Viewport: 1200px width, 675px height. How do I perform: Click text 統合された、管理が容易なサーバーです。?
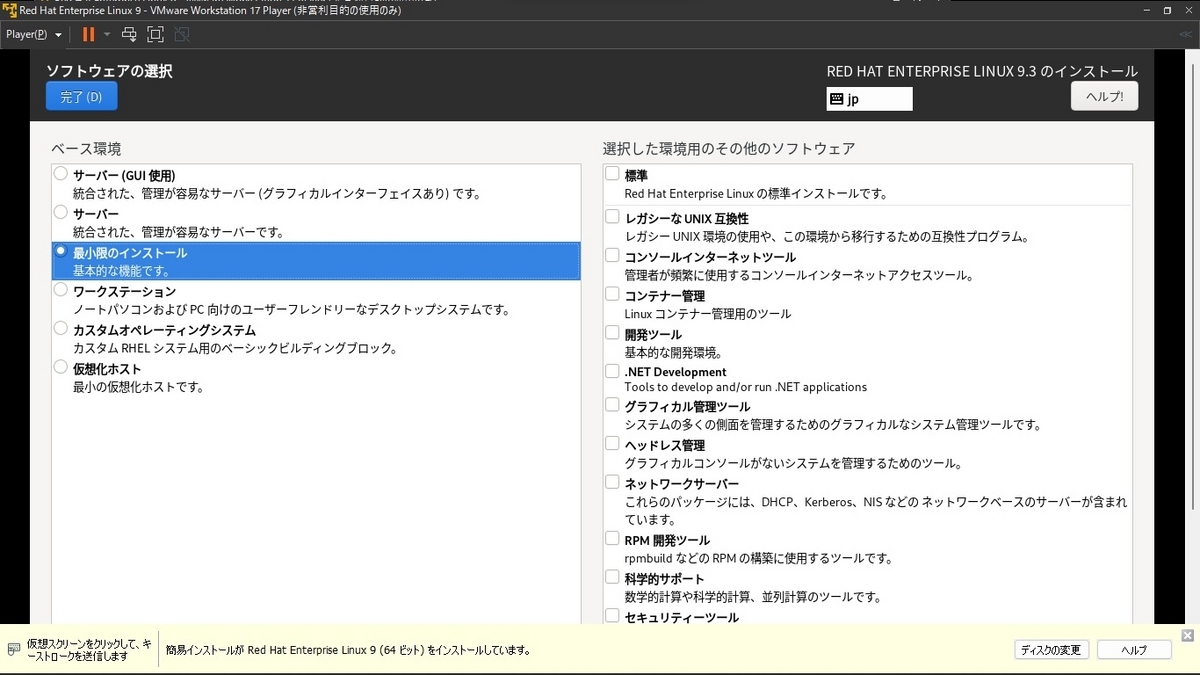tap(178, 232)
